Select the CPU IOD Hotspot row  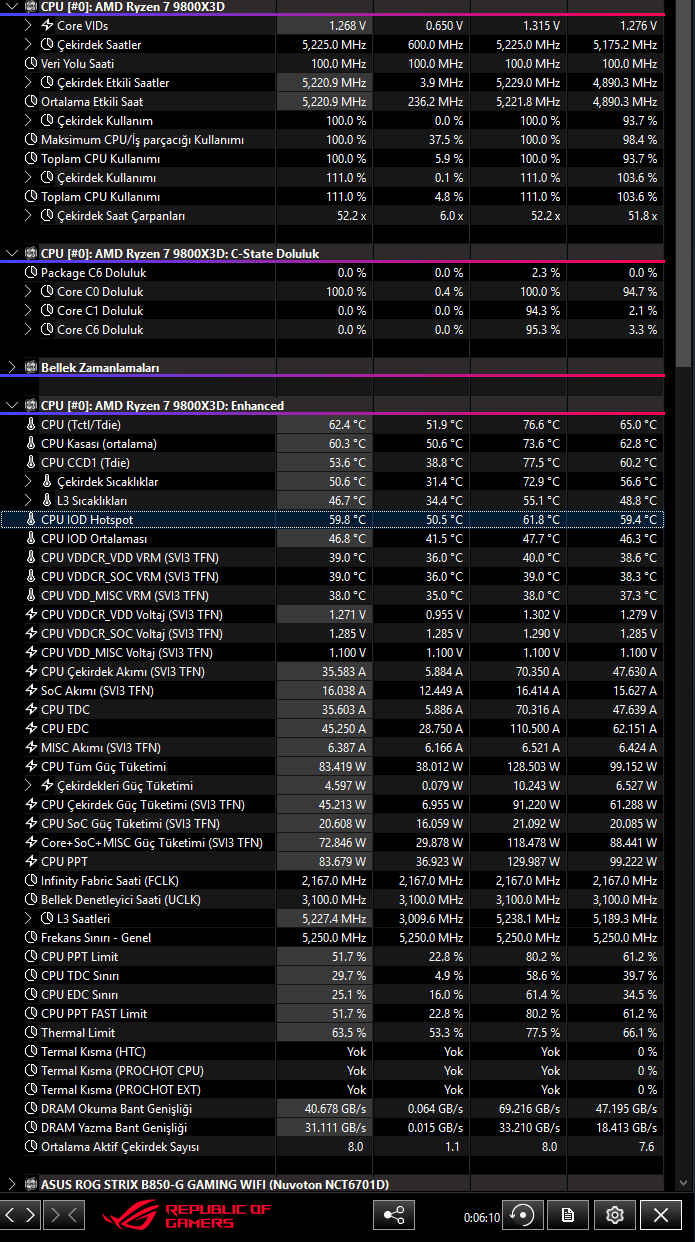pos(332,520)
